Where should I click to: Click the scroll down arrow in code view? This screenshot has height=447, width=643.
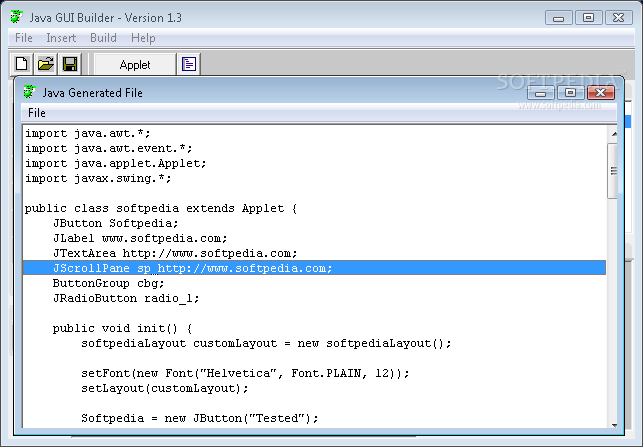coord(614,425)
